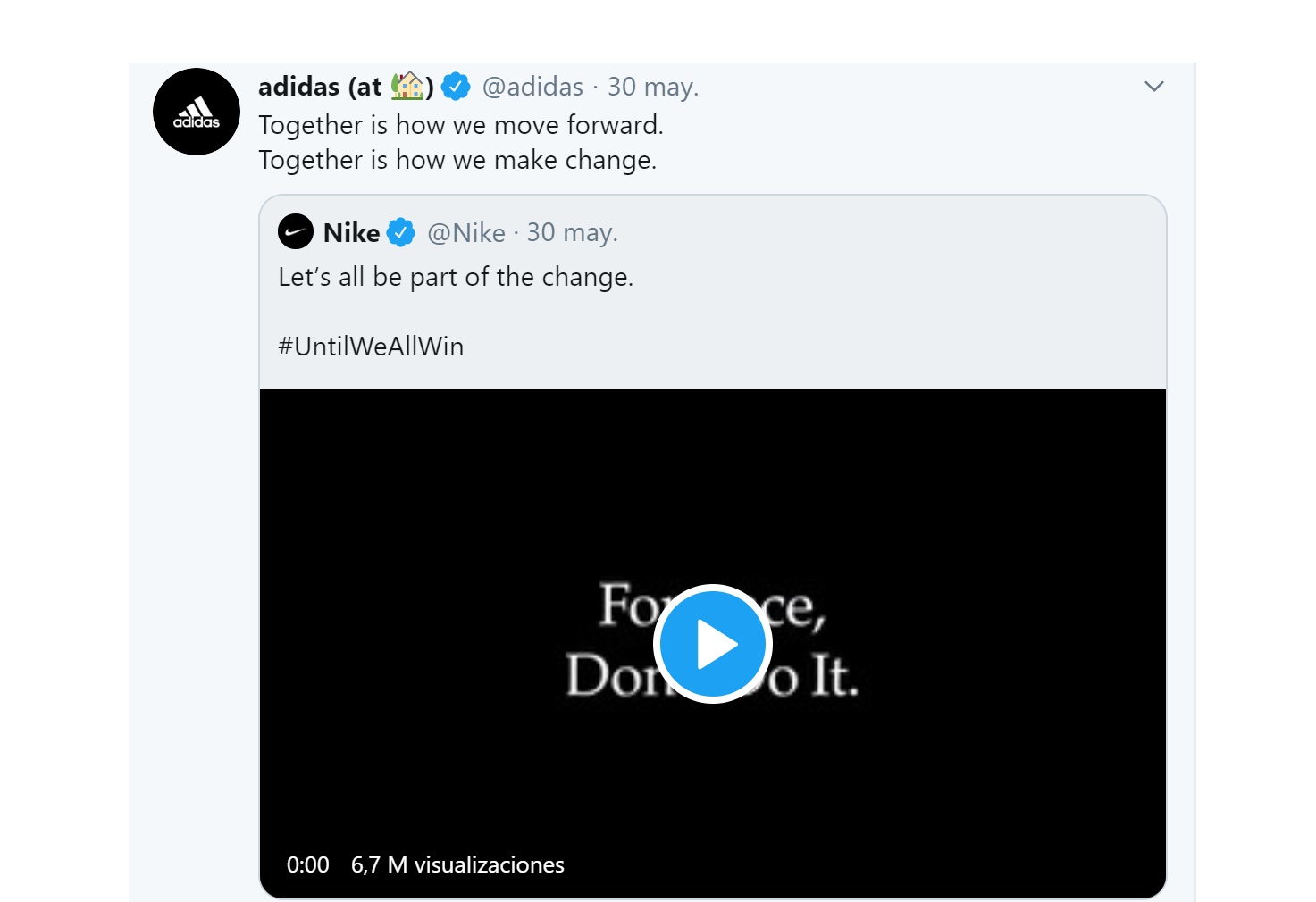Open the quoted tweet's 30 may. date
This screenshot has height=902, width=1316.
point(572,233)
